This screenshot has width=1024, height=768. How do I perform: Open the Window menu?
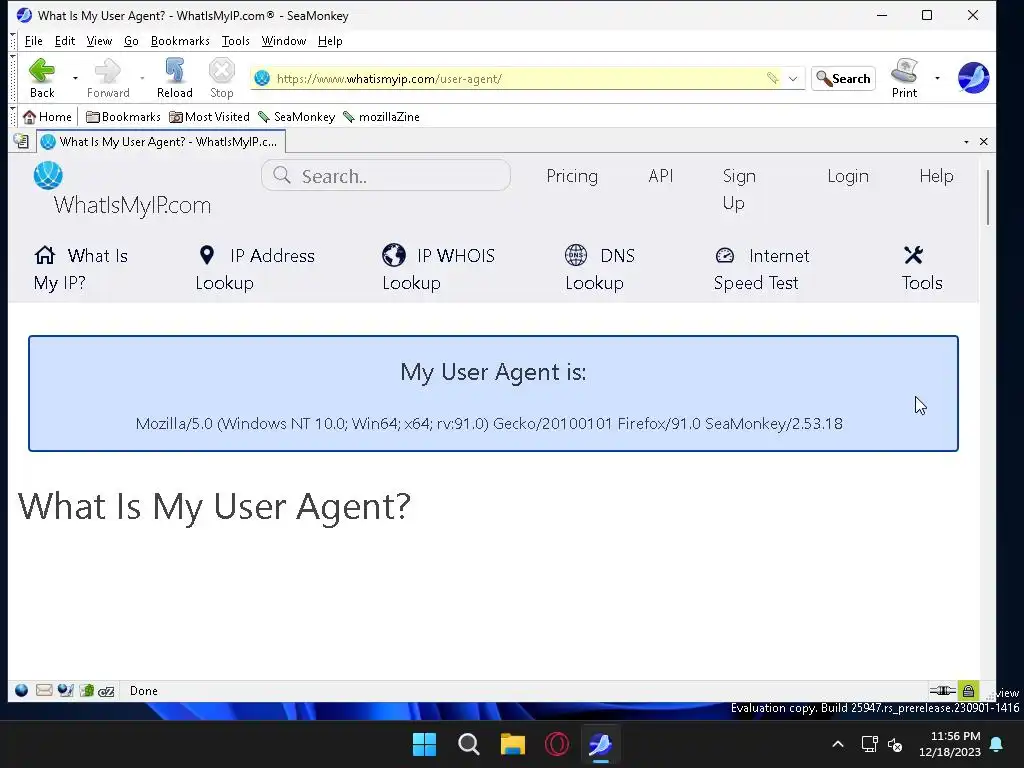click(x=283, y=41)
